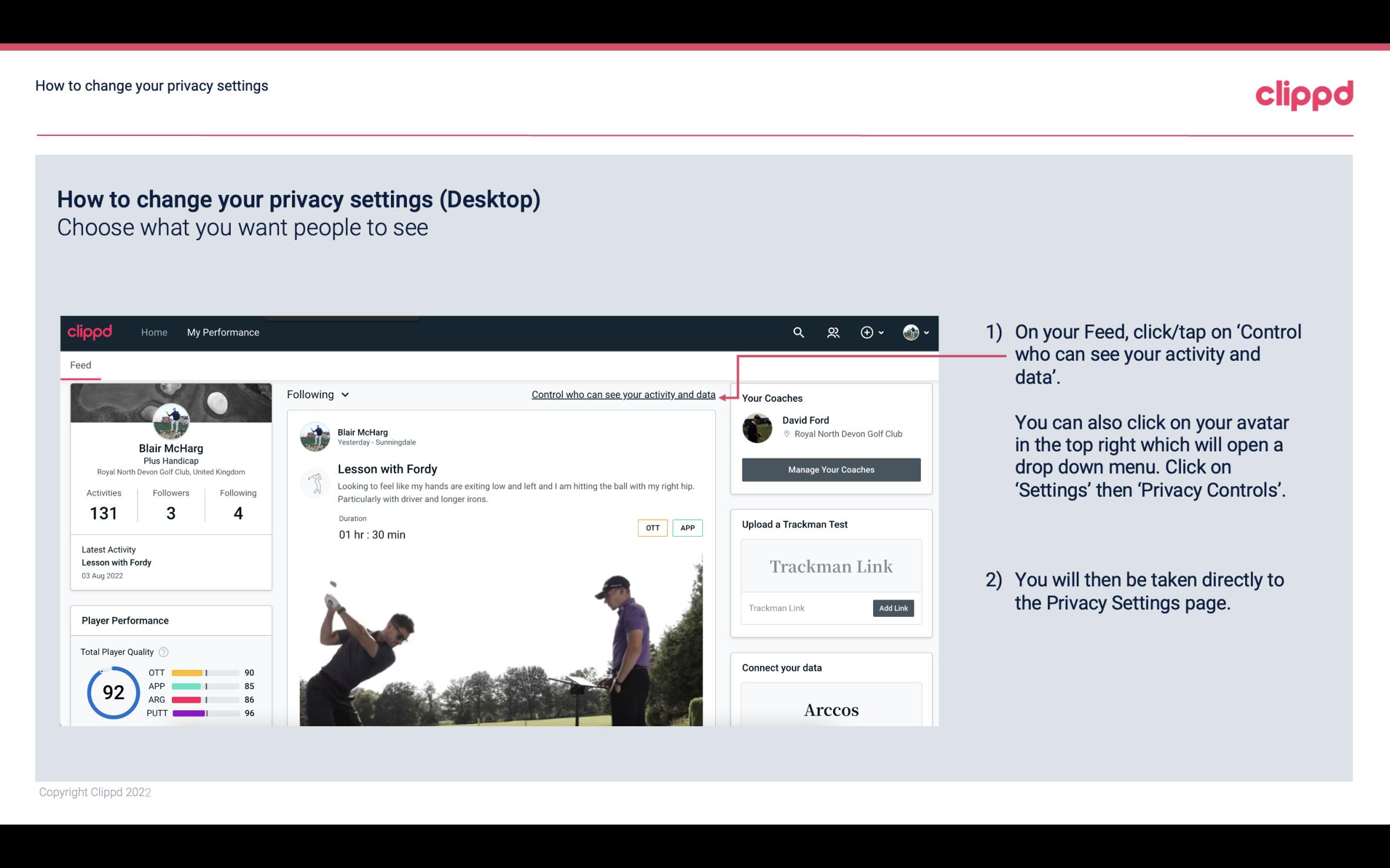Click the Trackman Link input field
The height and width of the screenshot is (868, 1390).
806,608
